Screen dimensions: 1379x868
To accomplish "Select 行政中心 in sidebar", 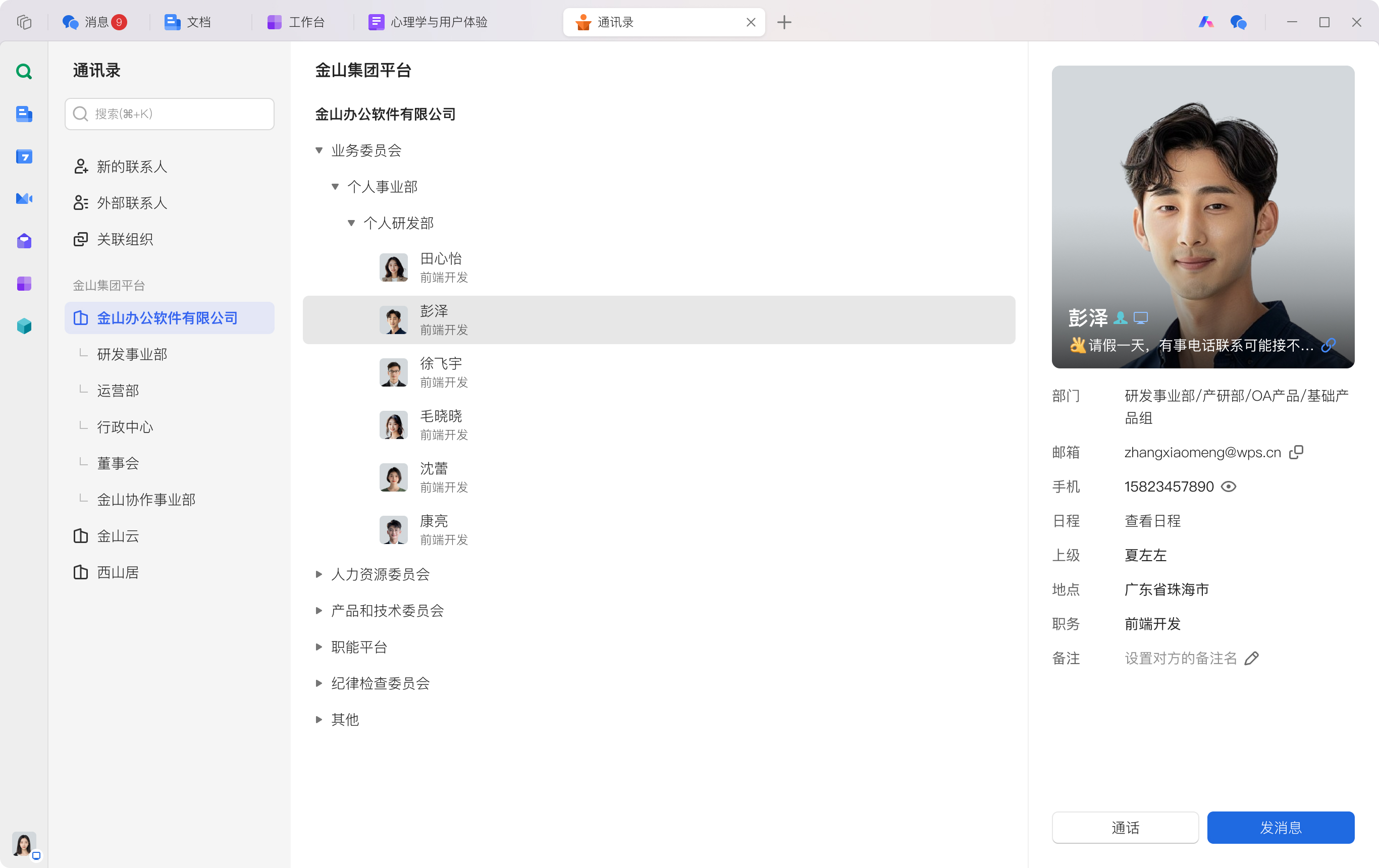I will 169,427.
